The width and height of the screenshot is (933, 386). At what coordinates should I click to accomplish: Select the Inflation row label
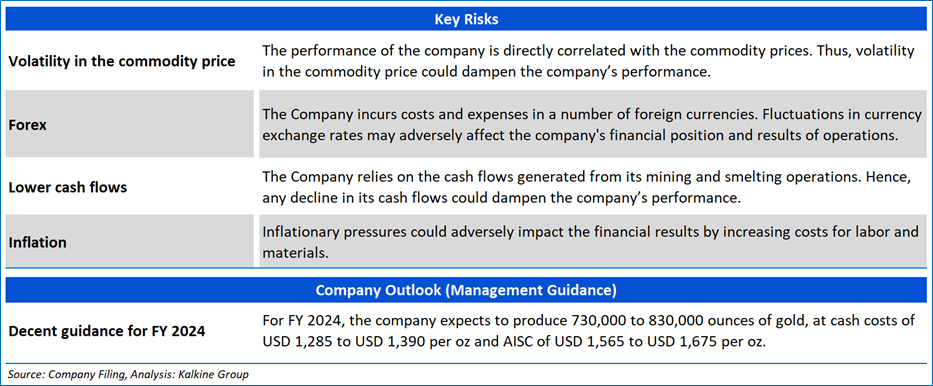pos(37,242)
